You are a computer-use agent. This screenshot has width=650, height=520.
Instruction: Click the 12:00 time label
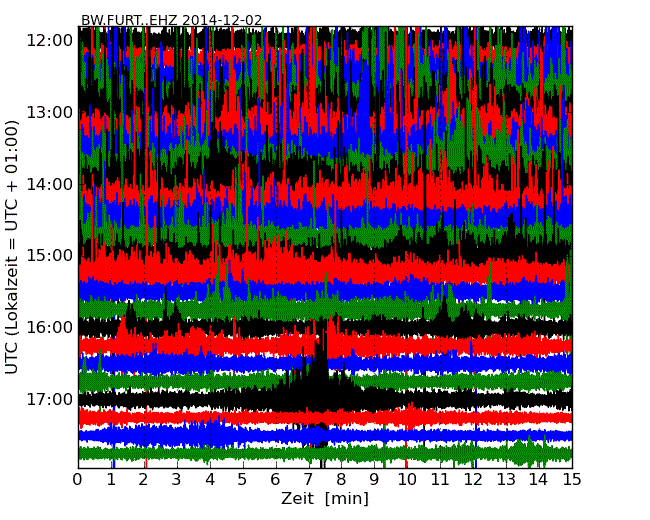[50, 41]
